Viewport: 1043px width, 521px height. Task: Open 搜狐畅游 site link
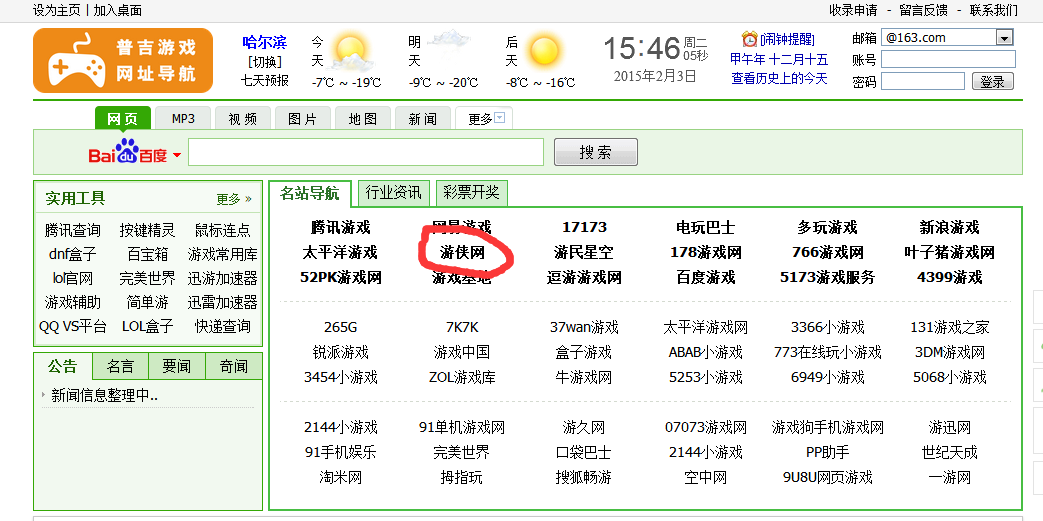pyautogui.click(x=584, y=477)
